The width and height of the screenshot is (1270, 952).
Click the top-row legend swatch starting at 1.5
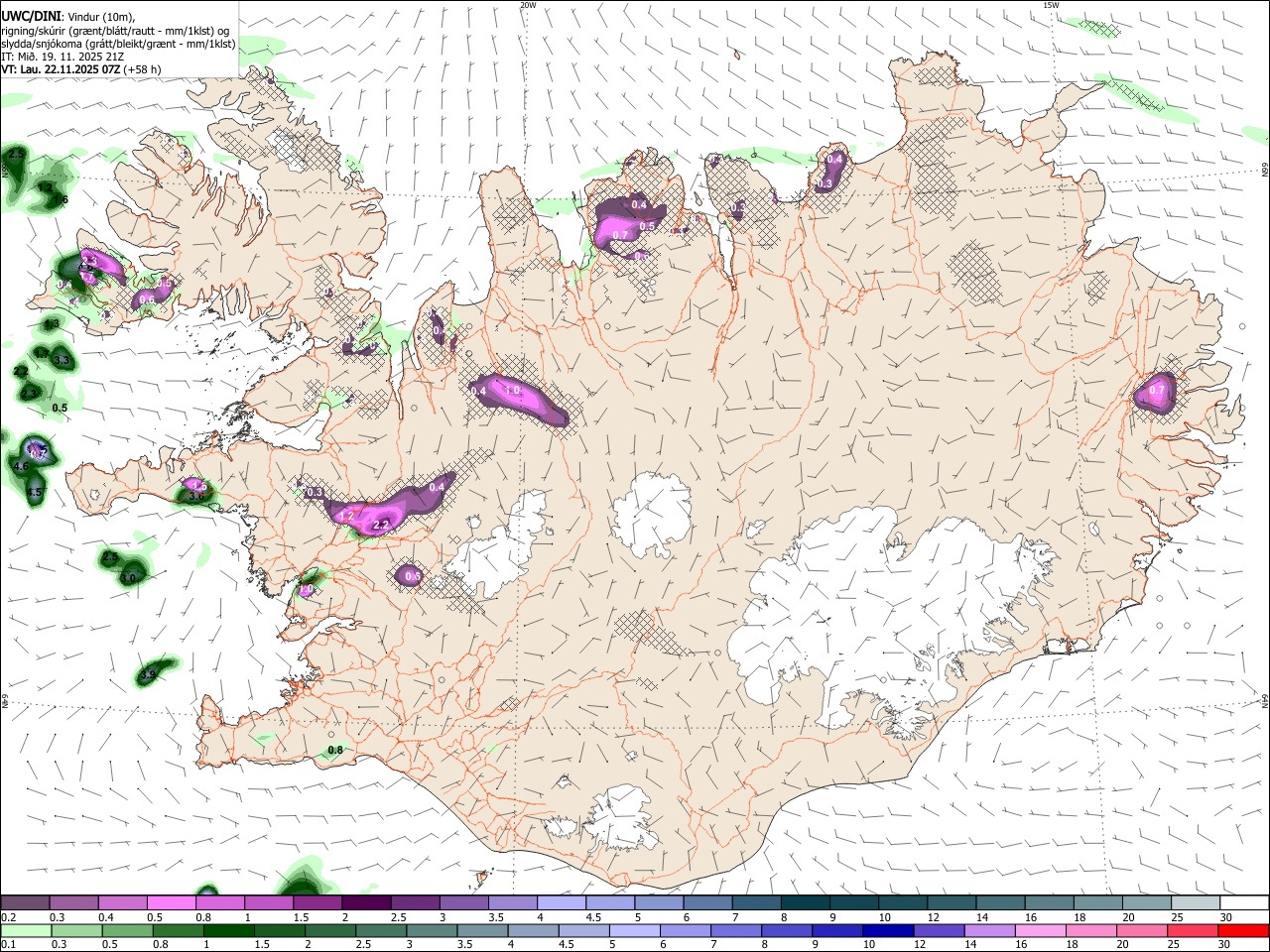[317, 902]
